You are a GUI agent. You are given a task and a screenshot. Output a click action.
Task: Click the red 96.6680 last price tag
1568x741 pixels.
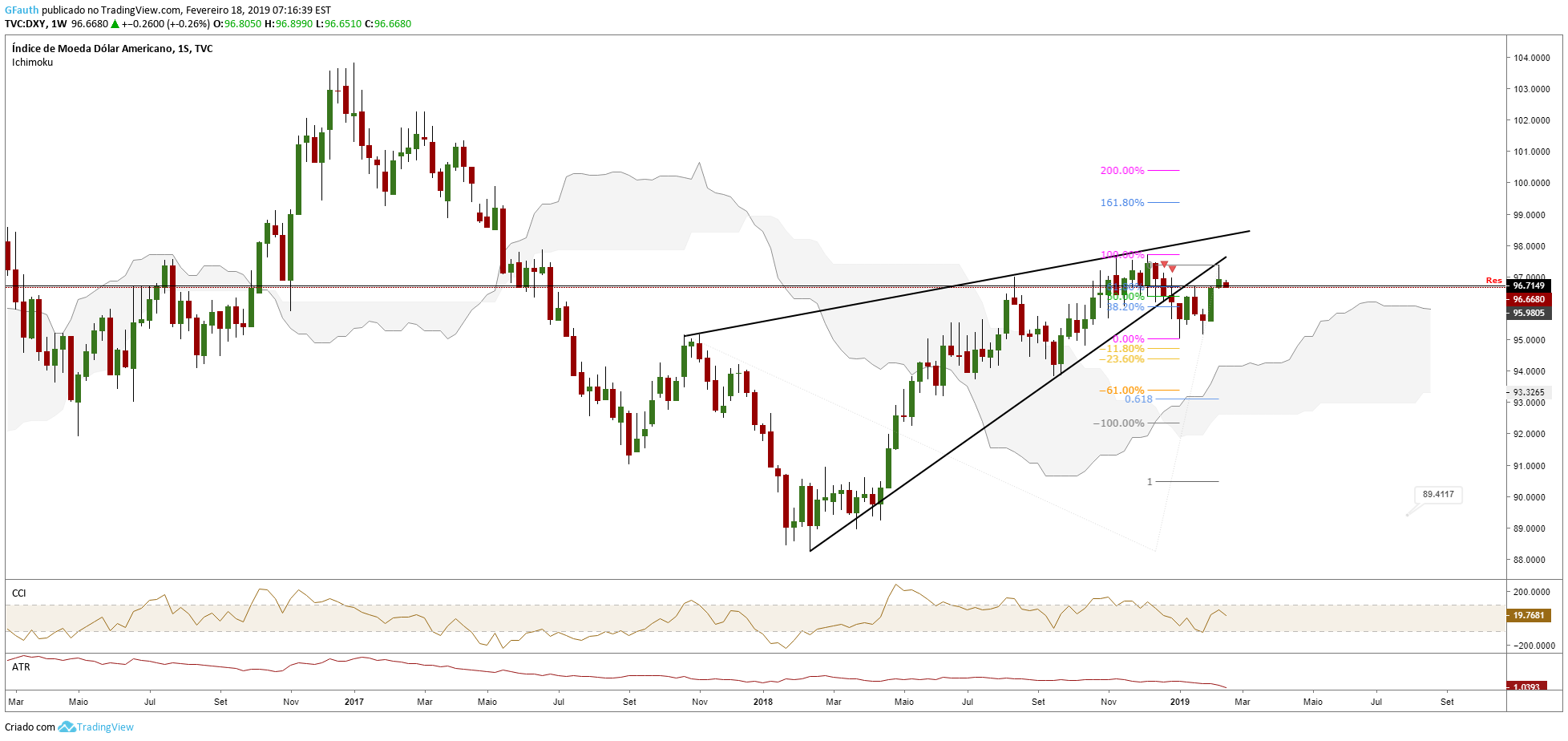click(x=1529, y=299)
